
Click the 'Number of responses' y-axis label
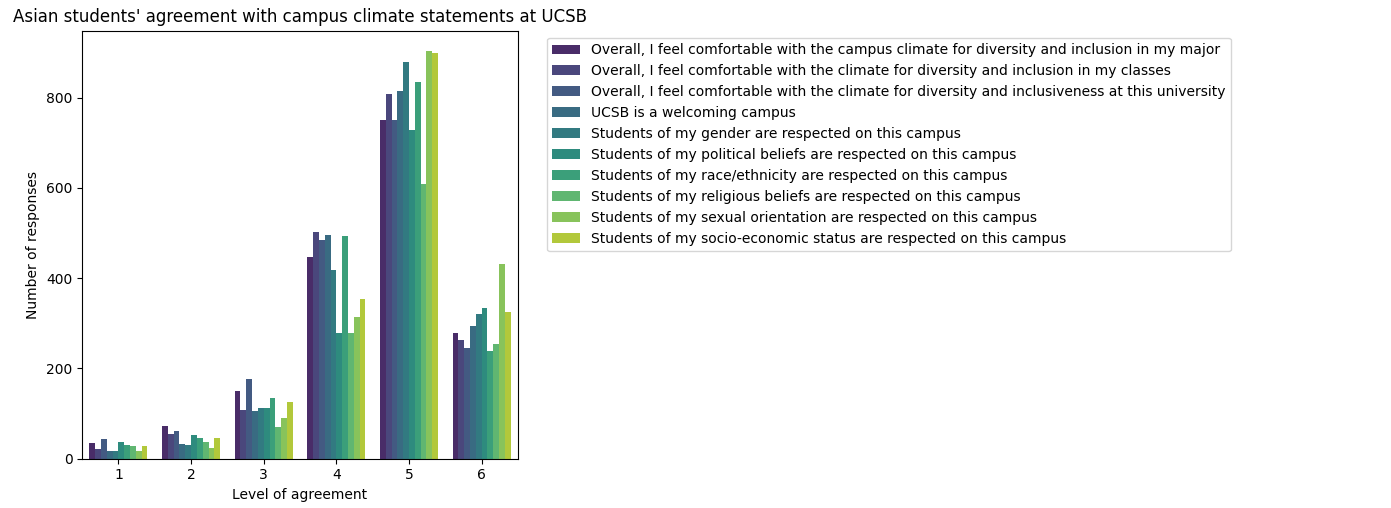32,245
